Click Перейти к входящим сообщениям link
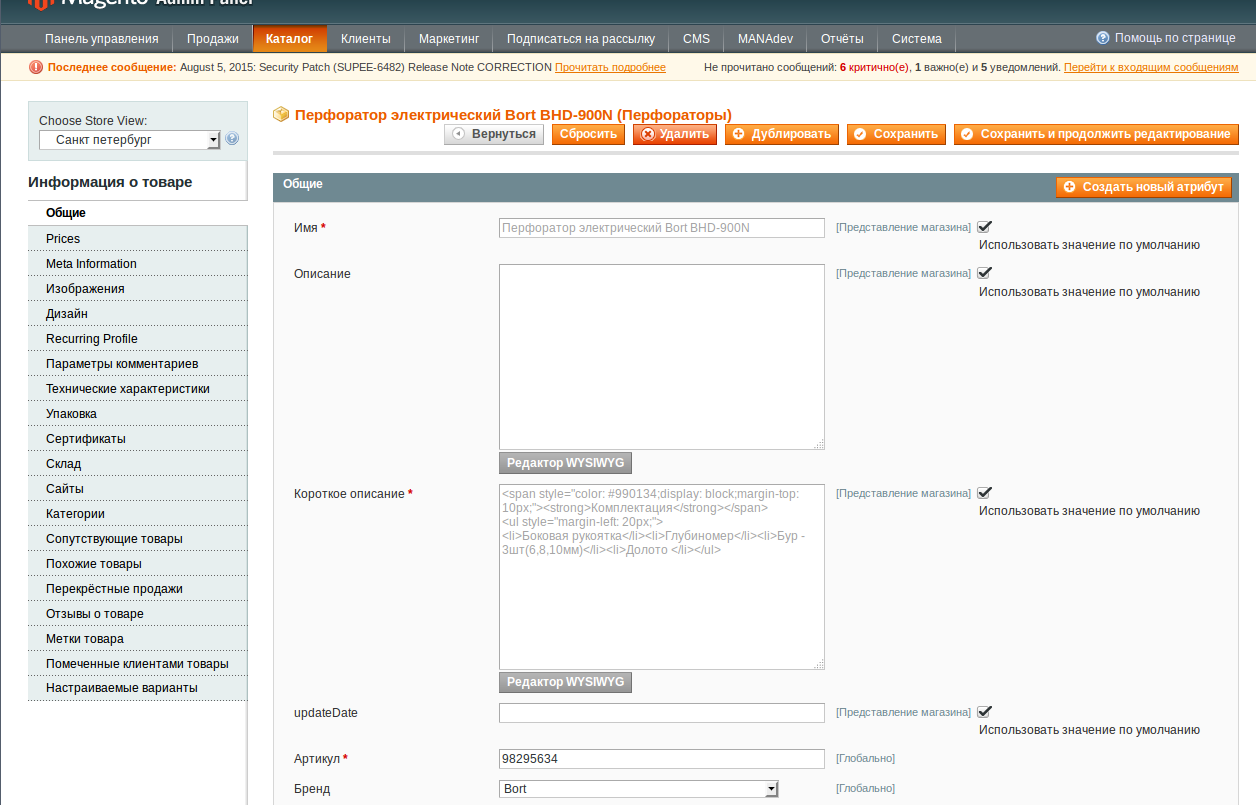The width and height of the screenshot is (1256, 805). coord(1151,67)
